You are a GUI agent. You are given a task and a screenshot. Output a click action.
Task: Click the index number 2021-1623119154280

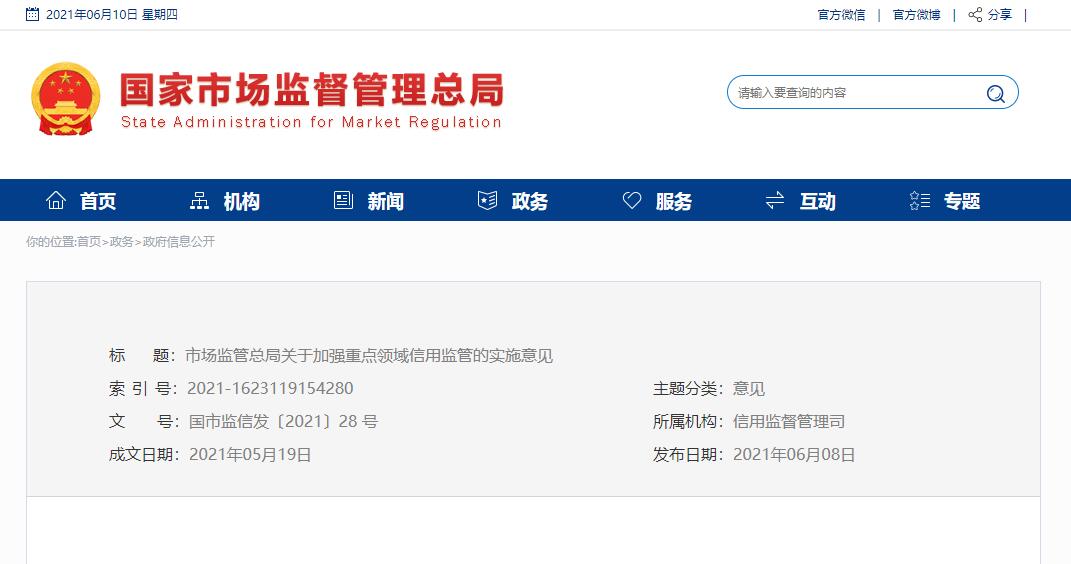coord(270,389)
